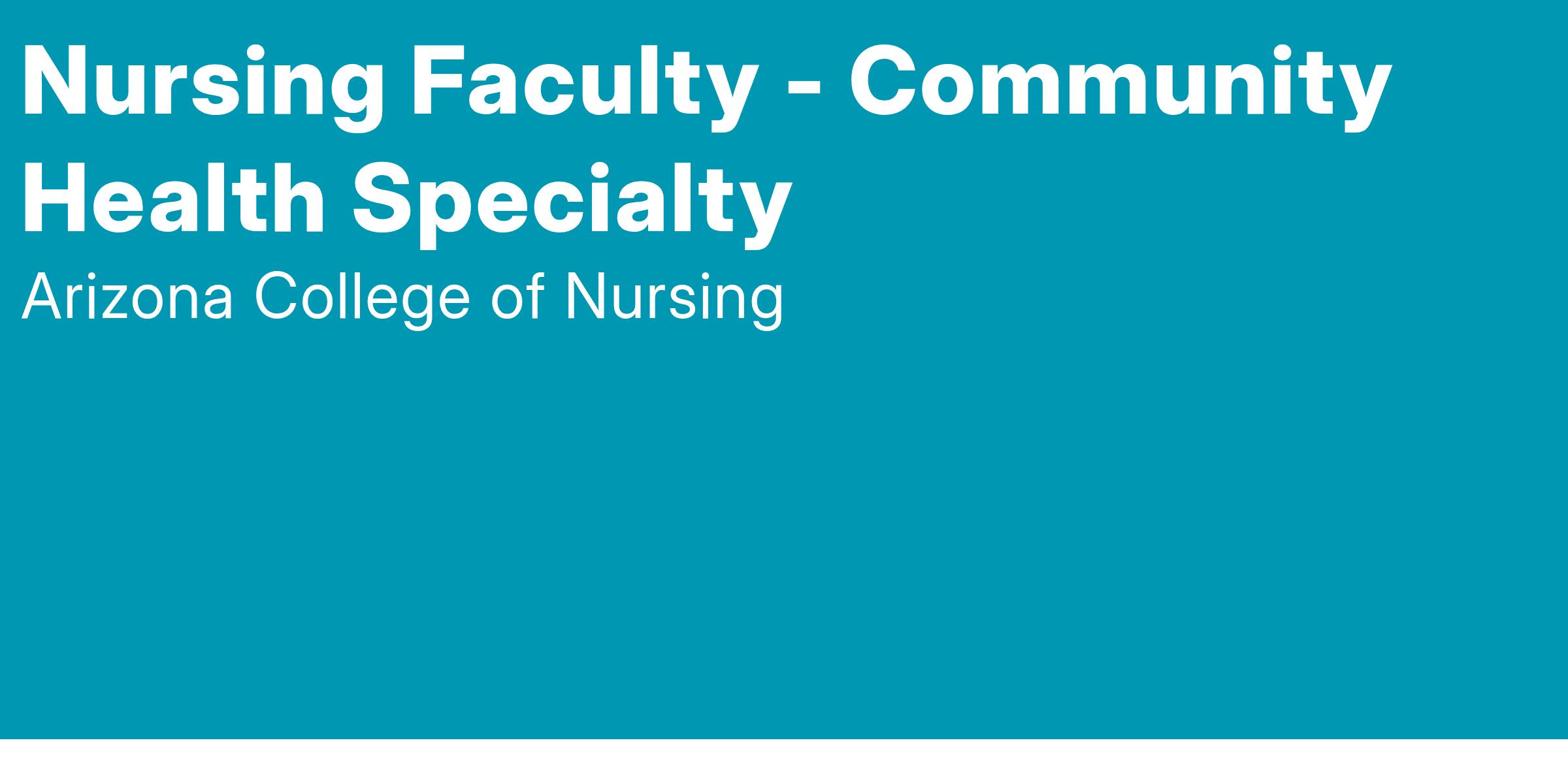Click the word "College" in the subtitle
The width and height of the screenshot is (1568, 766).
click(x=362, y=298)
